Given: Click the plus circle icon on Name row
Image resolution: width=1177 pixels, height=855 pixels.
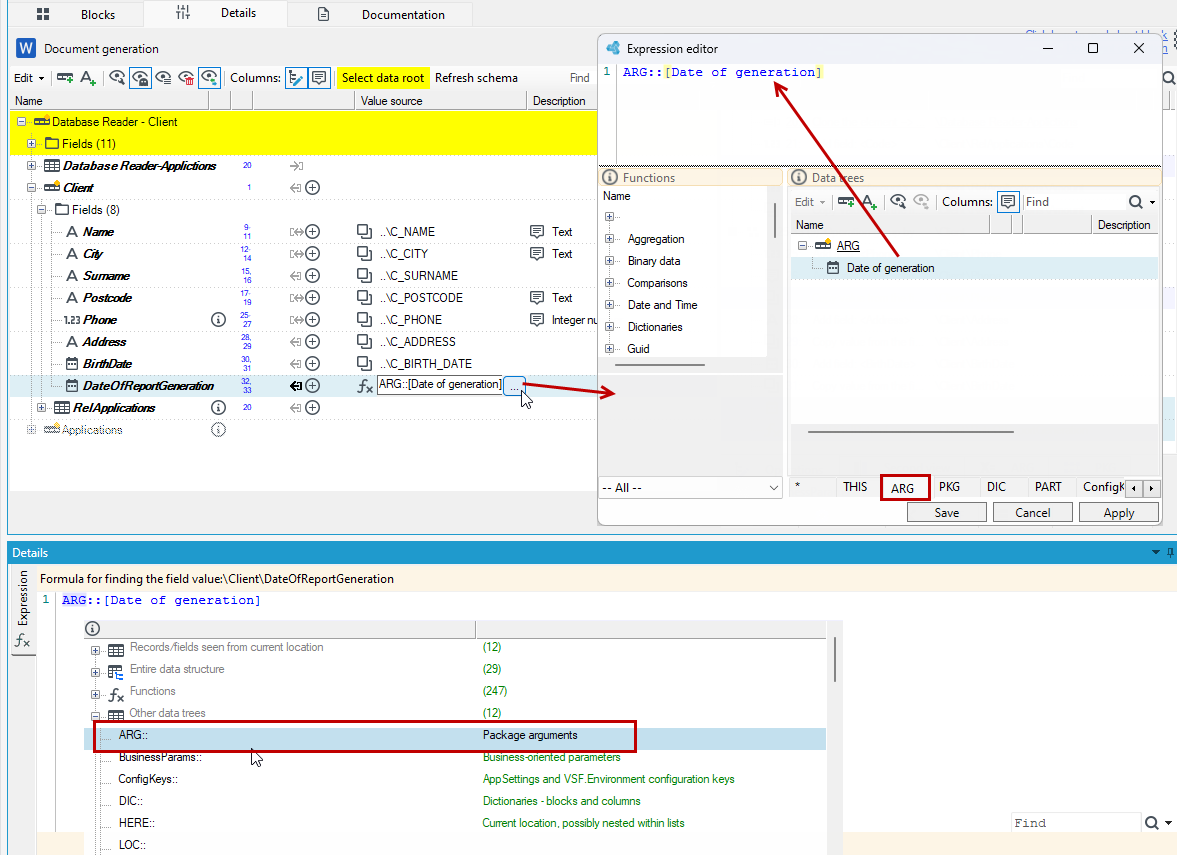Looking at the screenshot, I should (313, 232).
